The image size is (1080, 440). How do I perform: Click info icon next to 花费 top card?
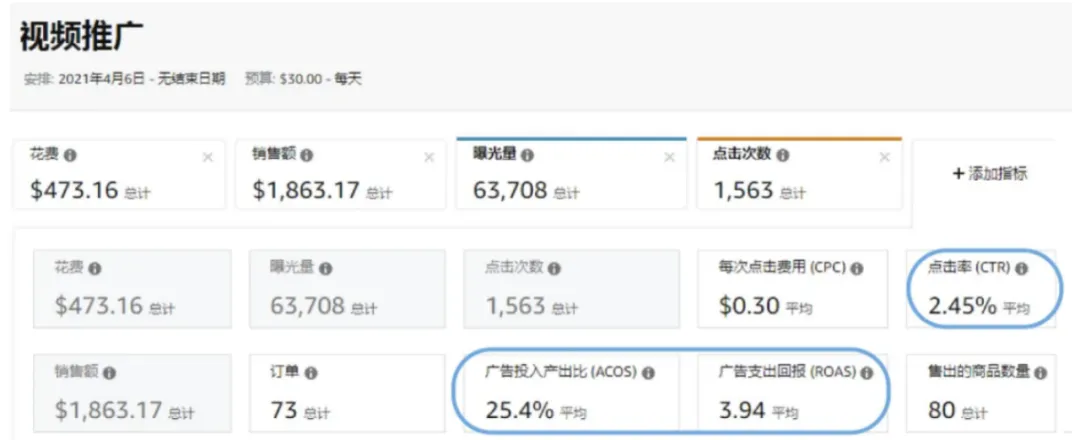coord(70,156)
